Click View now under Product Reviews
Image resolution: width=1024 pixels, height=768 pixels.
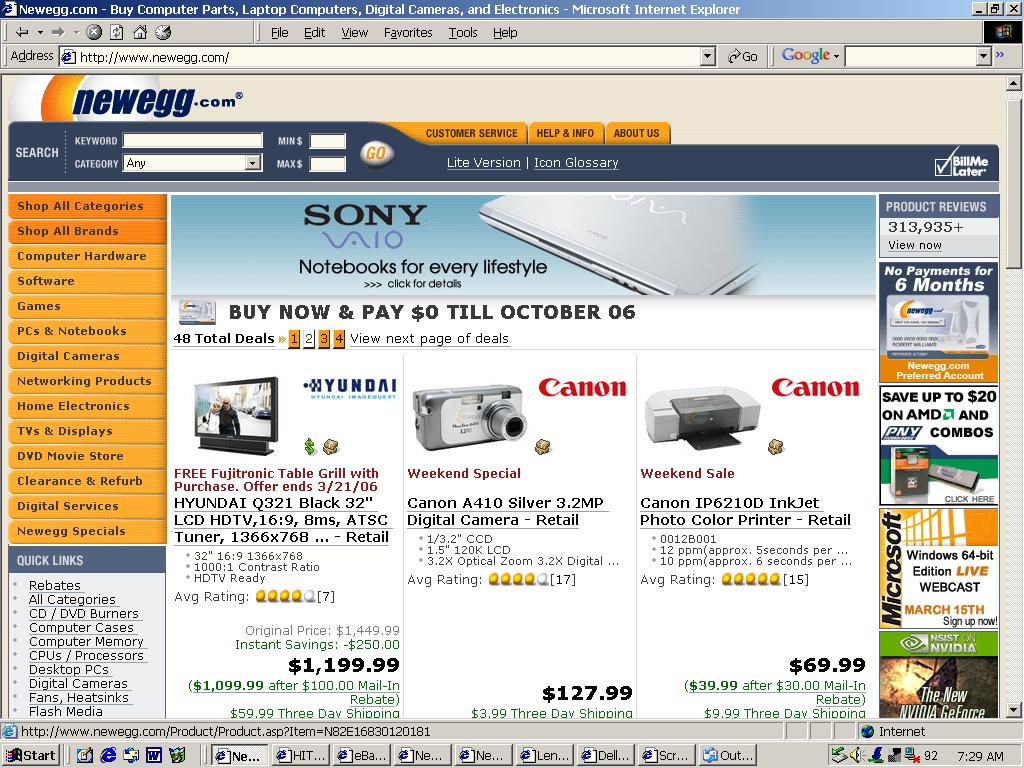[x=914, y=246]
